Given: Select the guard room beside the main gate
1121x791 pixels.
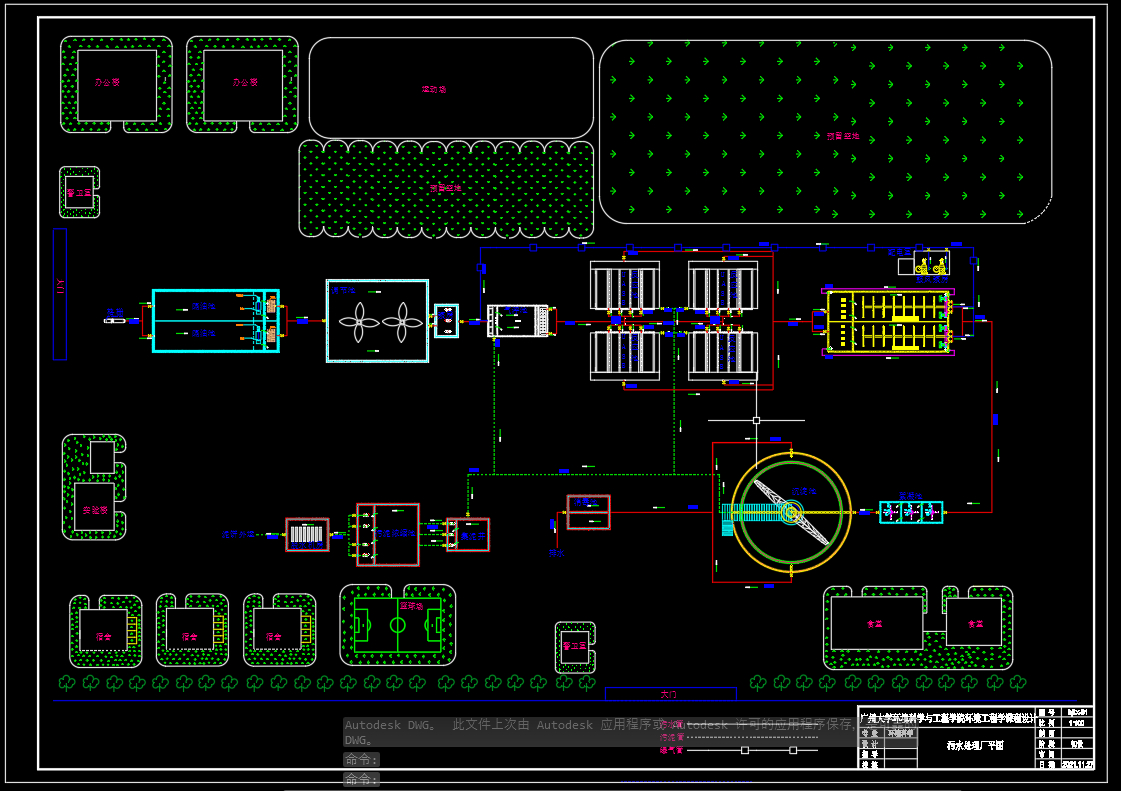Looking at the screenshot, I should pyautogui.click(x=576, y=647).
